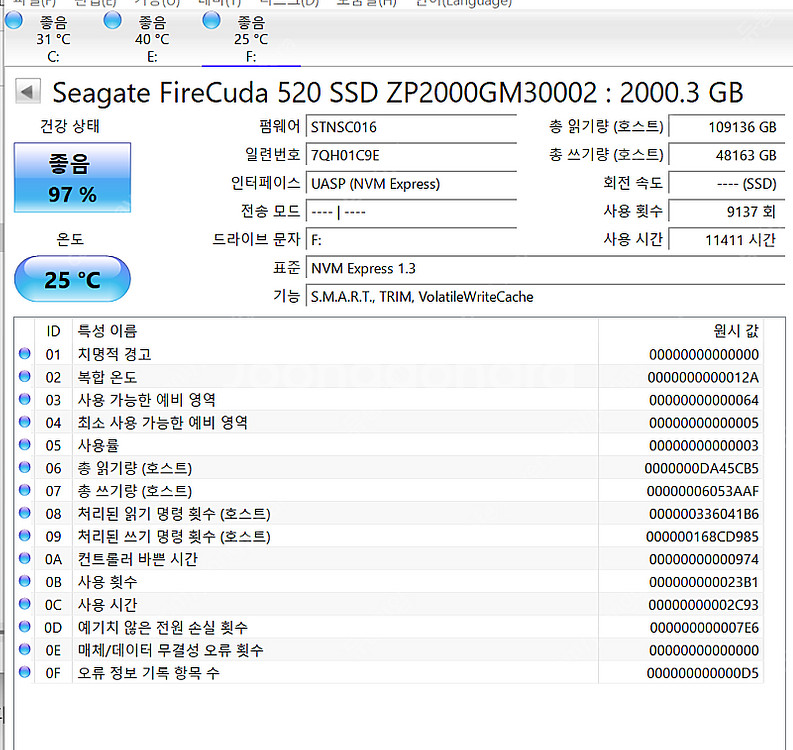Select drive E: status tab
Image resolution: width=793 pixels, height=750 pixels.
tap(151, 38)
